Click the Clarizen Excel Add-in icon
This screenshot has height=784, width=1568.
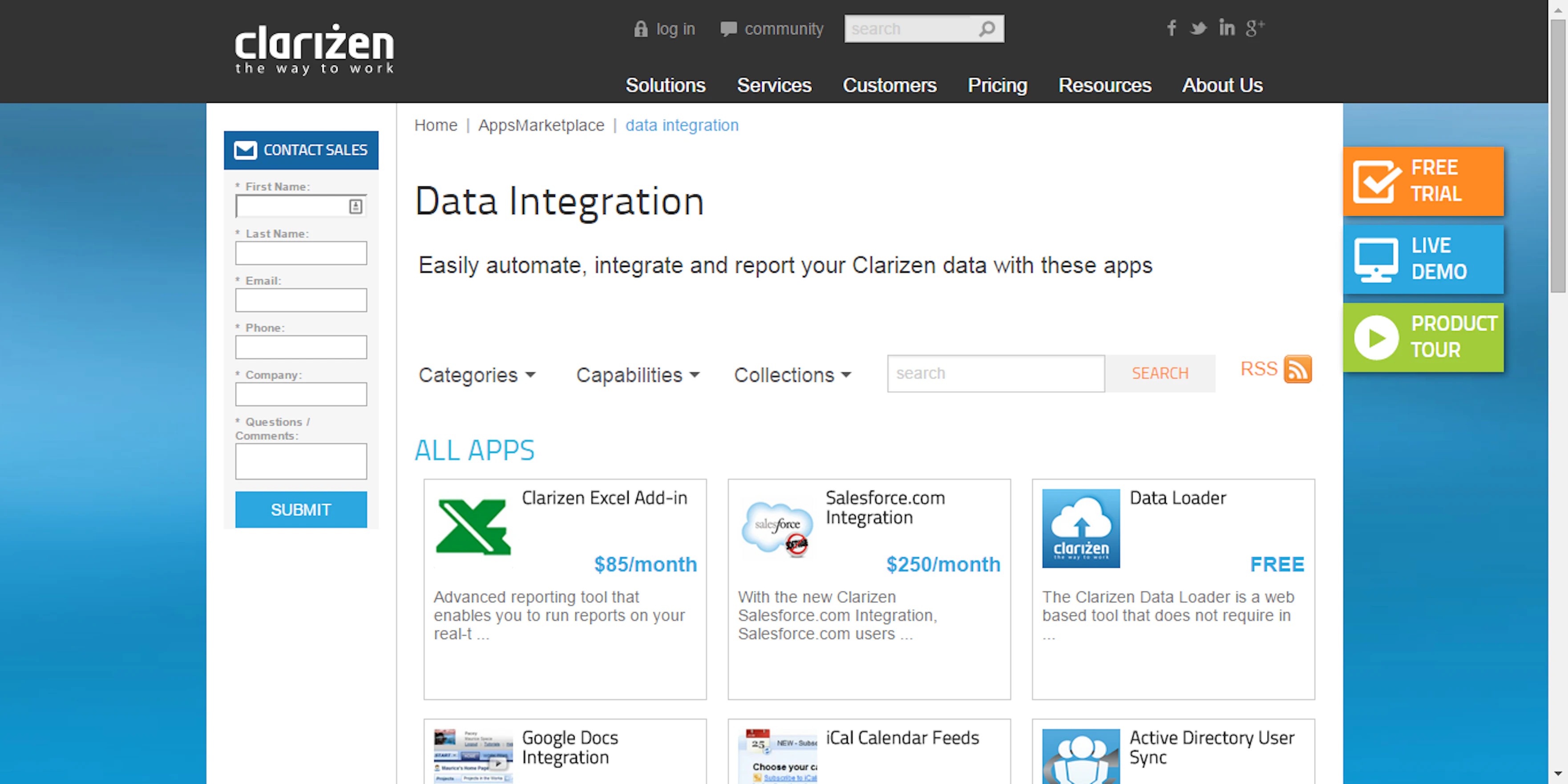click(473, 527)
